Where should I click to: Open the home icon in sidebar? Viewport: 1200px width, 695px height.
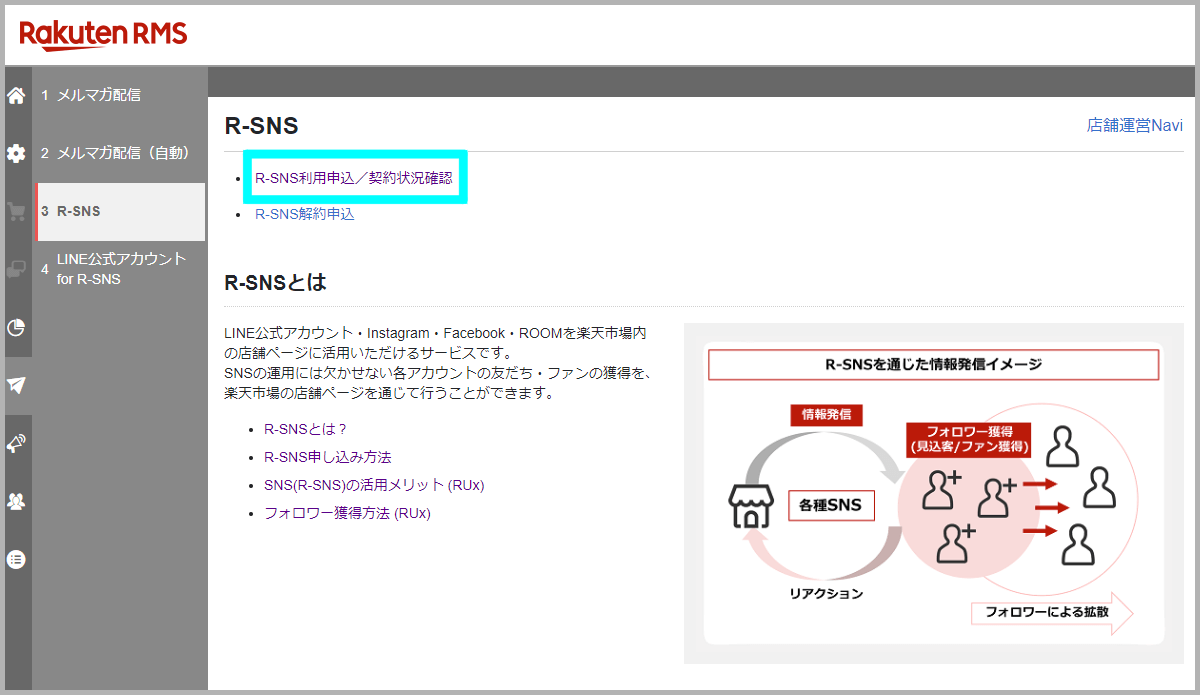[16, 96]
